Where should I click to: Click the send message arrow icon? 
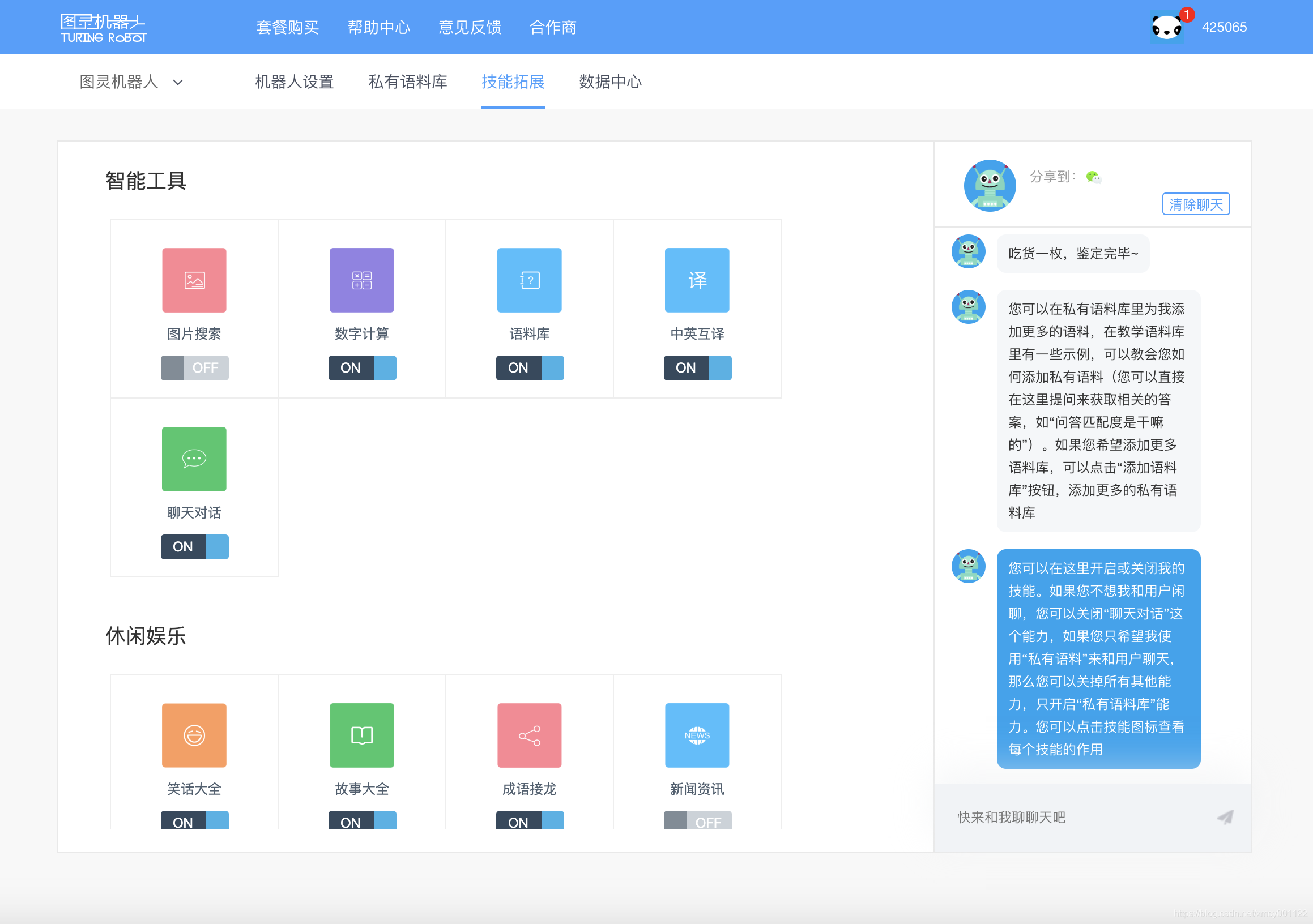pyautogui.click(x=1224, y=816)
